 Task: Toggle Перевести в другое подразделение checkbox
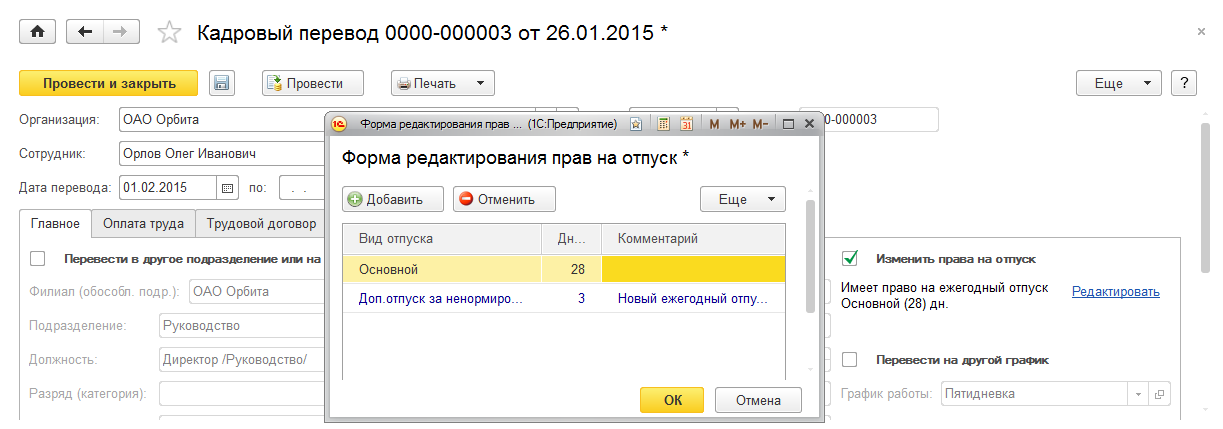[x=38, y=258]
